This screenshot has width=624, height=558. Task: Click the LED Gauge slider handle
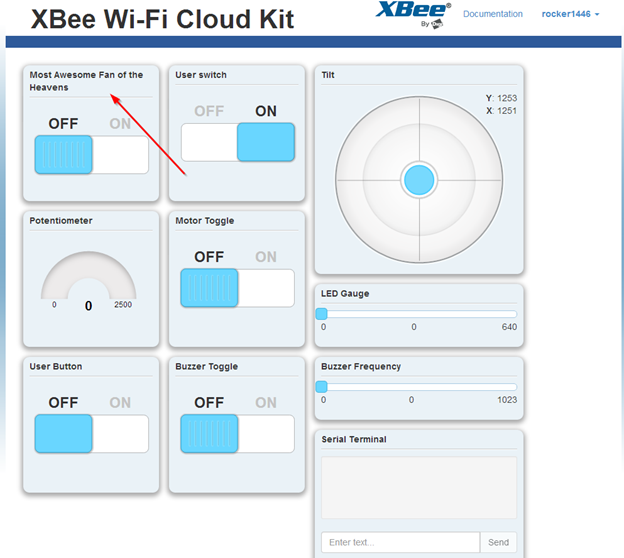[322, 314]
